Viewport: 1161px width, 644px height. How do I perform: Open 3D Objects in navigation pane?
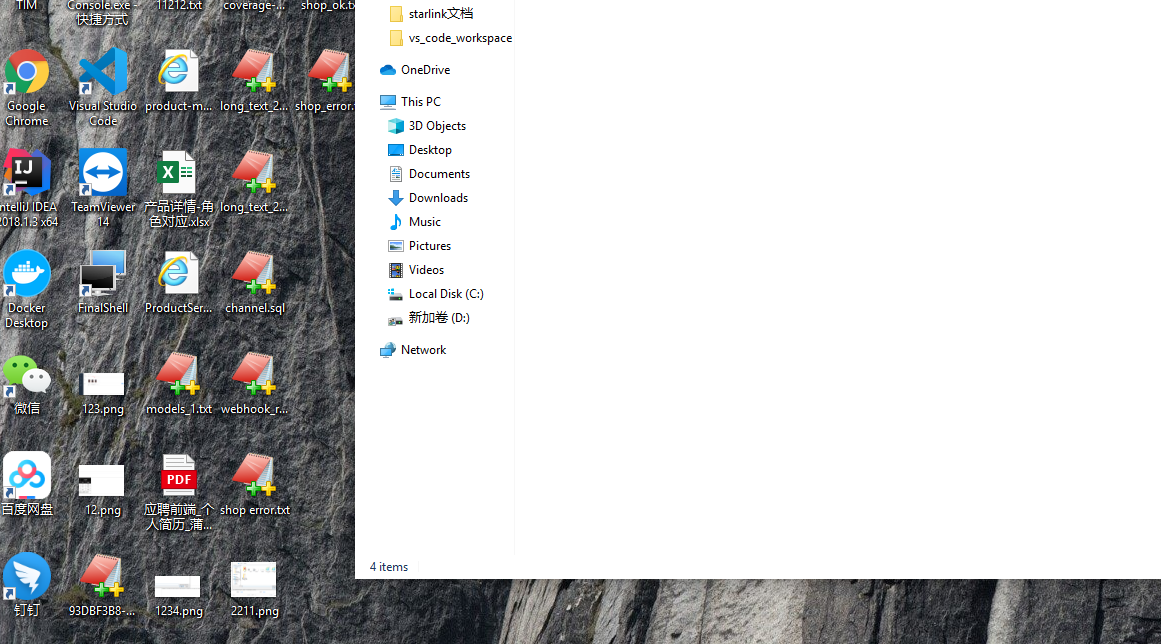click(427, 126)
